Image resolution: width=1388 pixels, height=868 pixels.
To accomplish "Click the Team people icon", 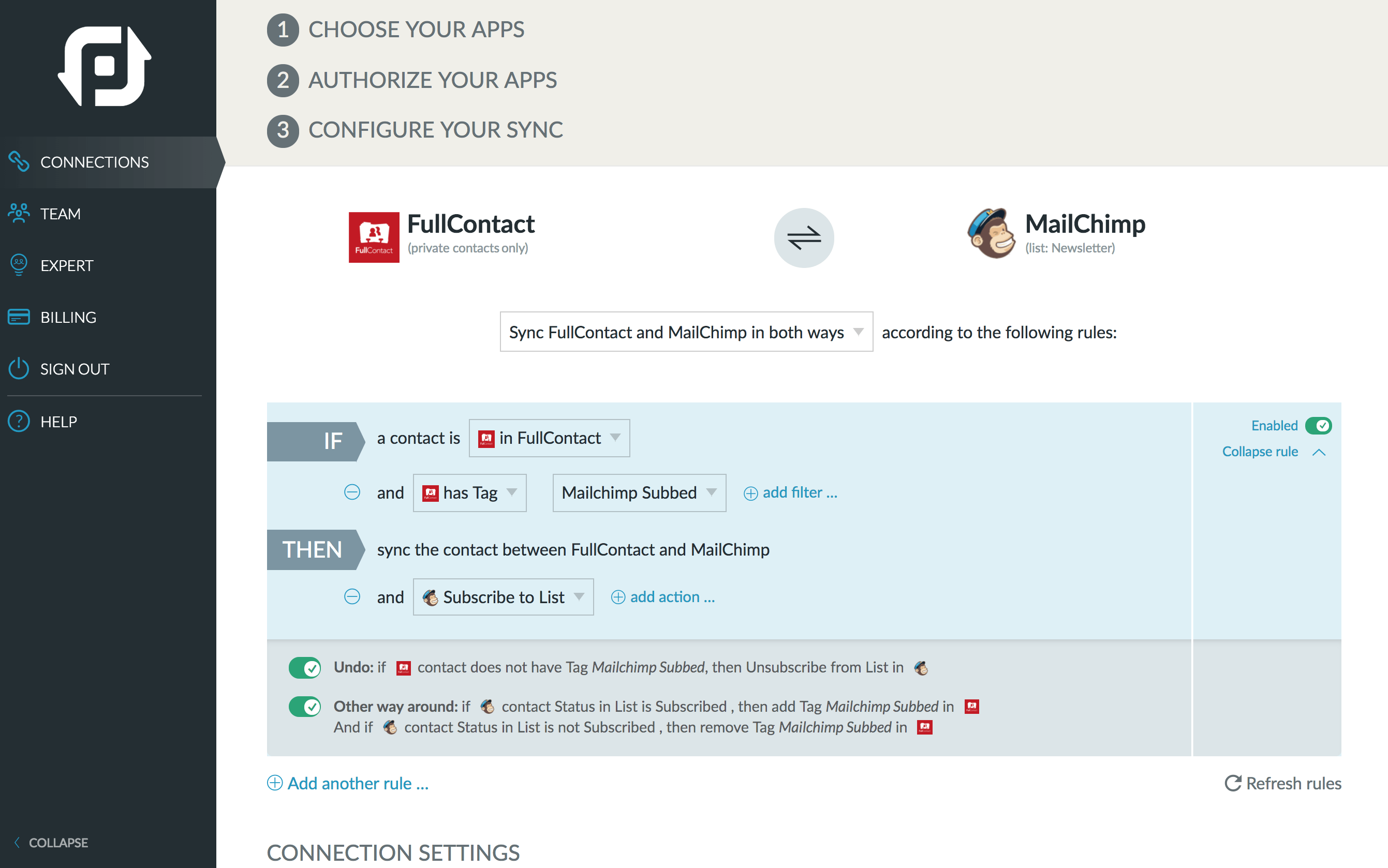I will point(19,214).
